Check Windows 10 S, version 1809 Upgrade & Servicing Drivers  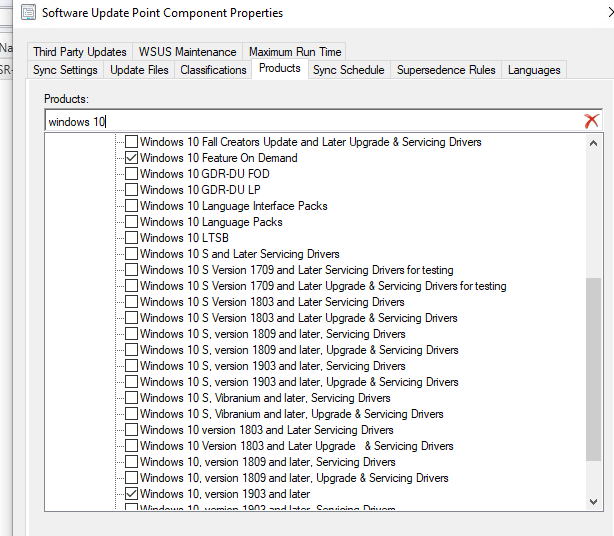pos(131,350)
